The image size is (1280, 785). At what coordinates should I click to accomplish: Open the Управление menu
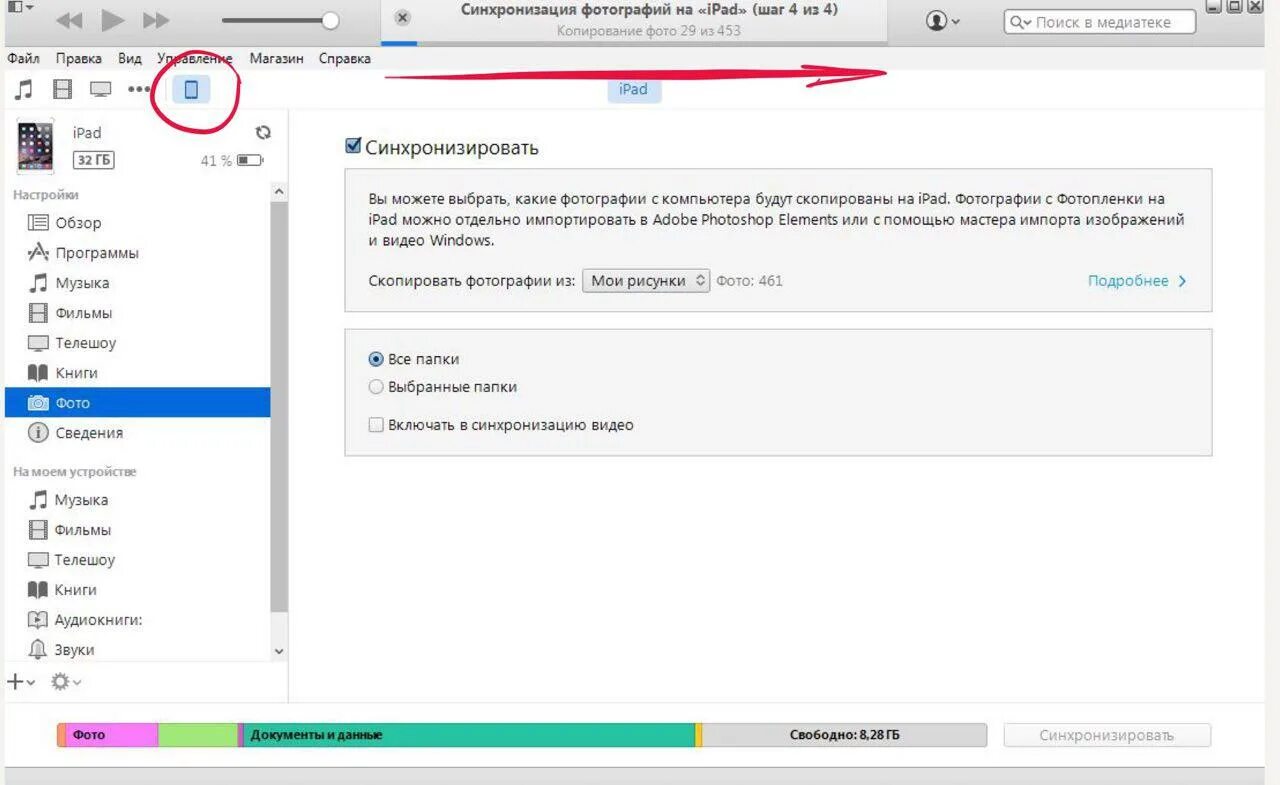195,58
